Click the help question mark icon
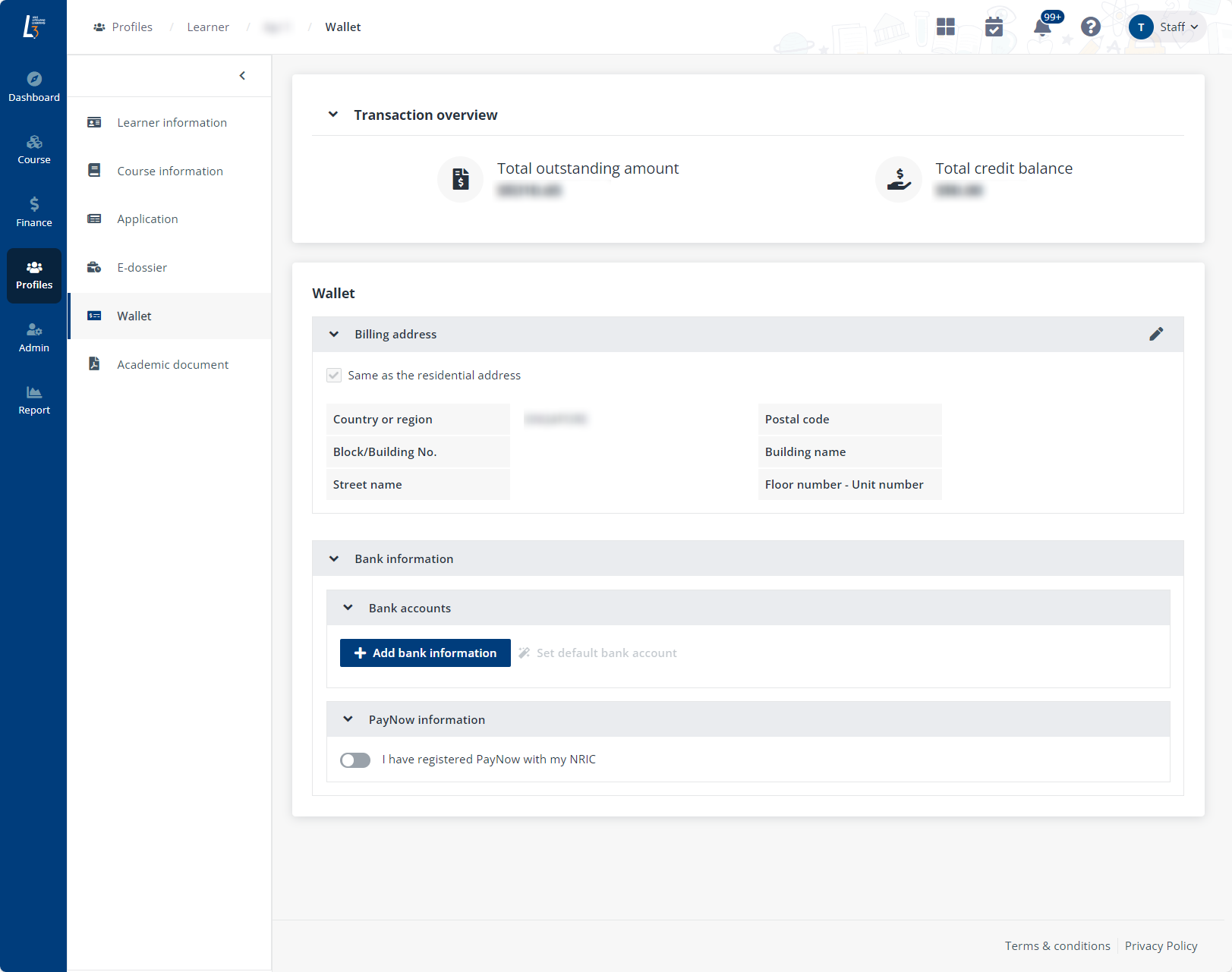The height and width of the screenshot is (972, 1232). click(x=1090, y=27)
